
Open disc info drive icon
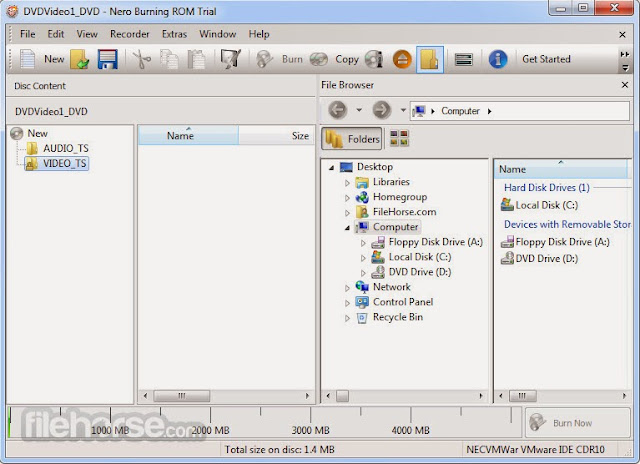(x=374, y=59)
